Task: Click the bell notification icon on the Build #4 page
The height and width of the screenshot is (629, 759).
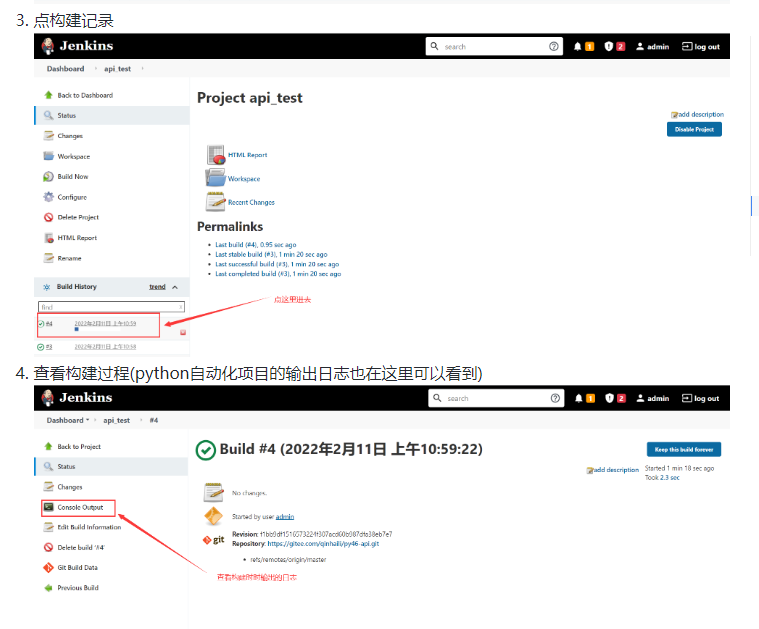Action: point(578,398)
